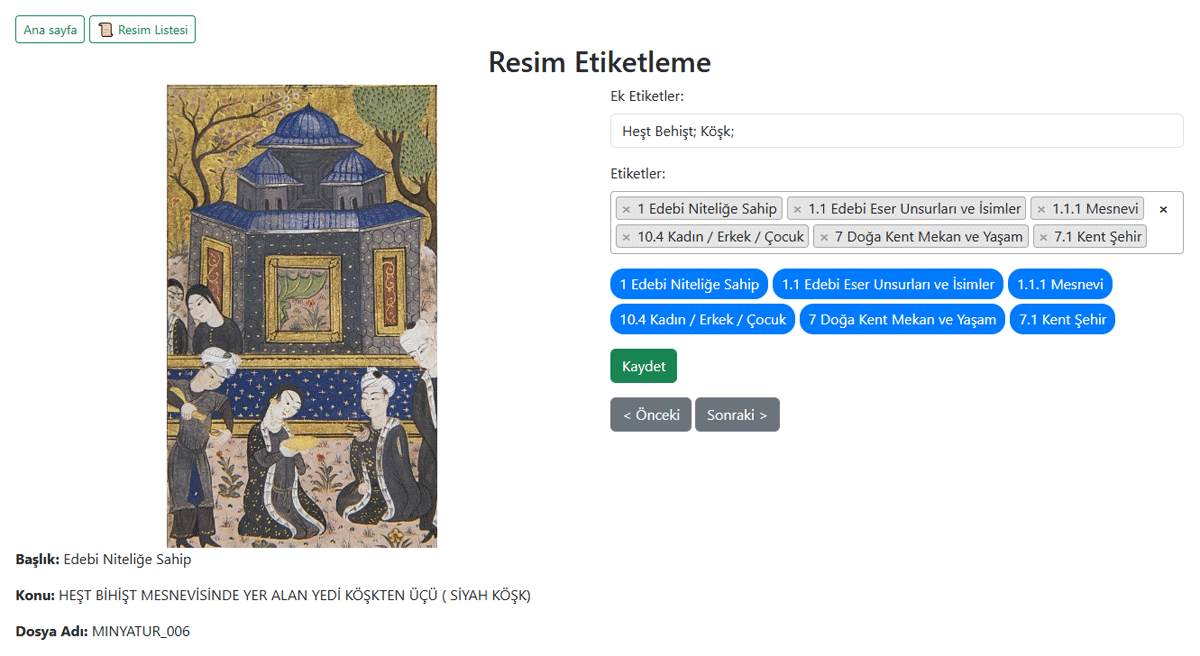1200x656 pixels.
Task: Toggle blue '1.1 Edebi Eser Unsurları ve İsimler' pill
Action: point(888,285)
